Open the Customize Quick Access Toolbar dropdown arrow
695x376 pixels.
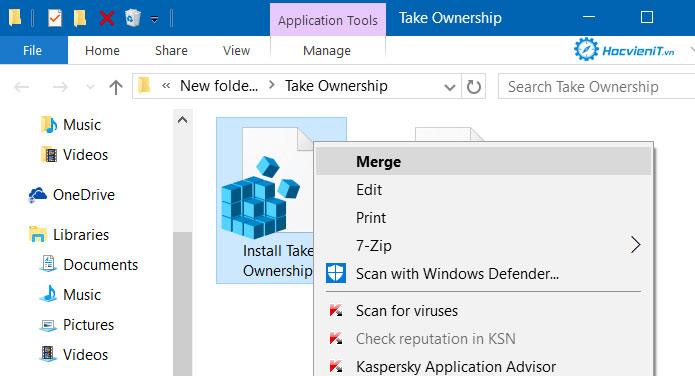154,19
